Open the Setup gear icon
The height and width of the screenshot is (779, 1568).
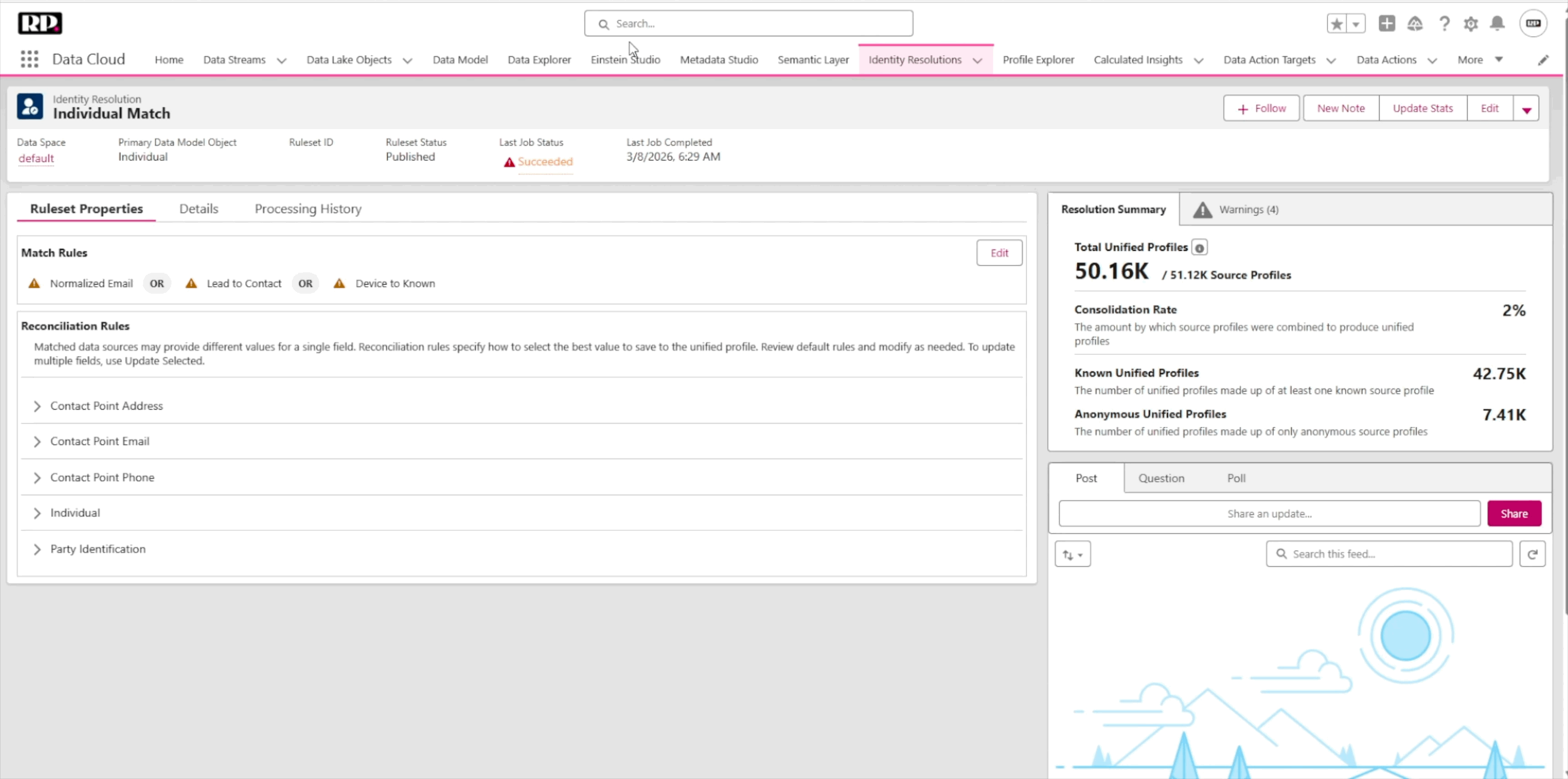coord(1470,24)
